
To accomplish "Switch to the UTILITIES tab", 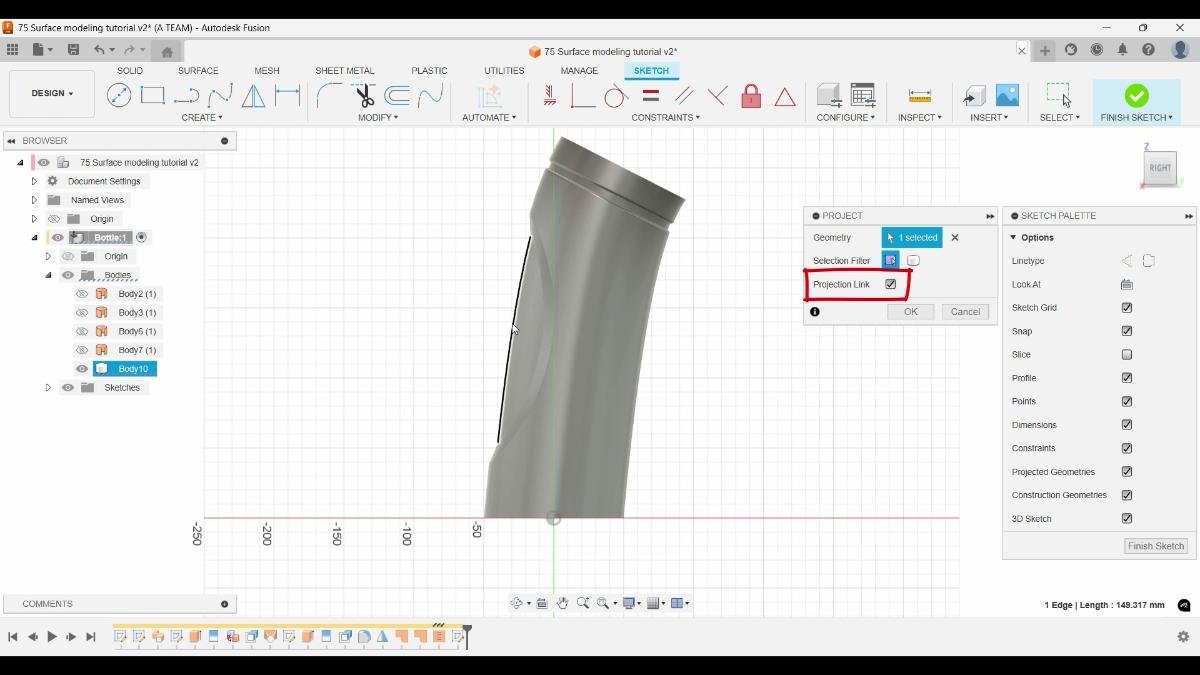I will pos(504,71).
